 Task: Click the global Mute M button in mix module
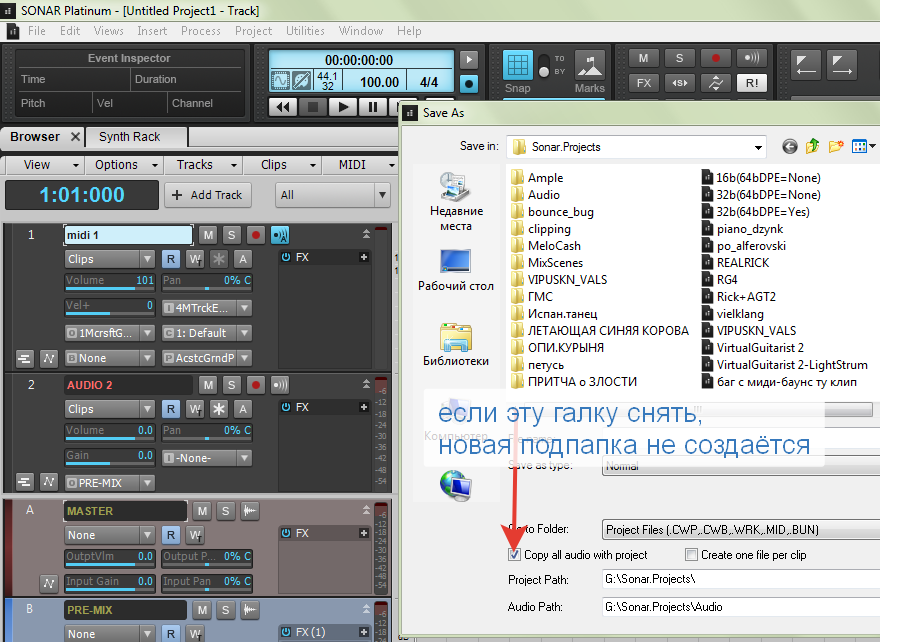pyautogui.click(x=644, y=58)
